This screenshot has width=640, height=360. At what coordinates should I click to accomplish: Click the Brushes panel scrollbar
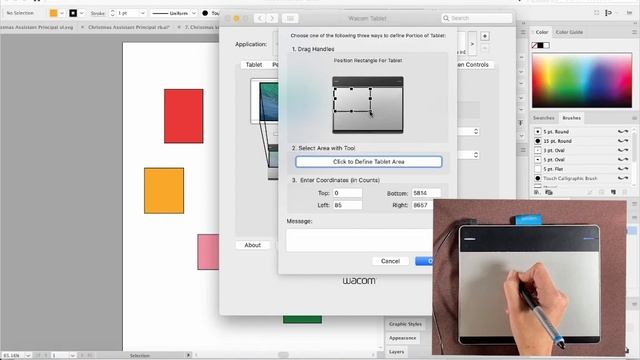tap(634, 146)
